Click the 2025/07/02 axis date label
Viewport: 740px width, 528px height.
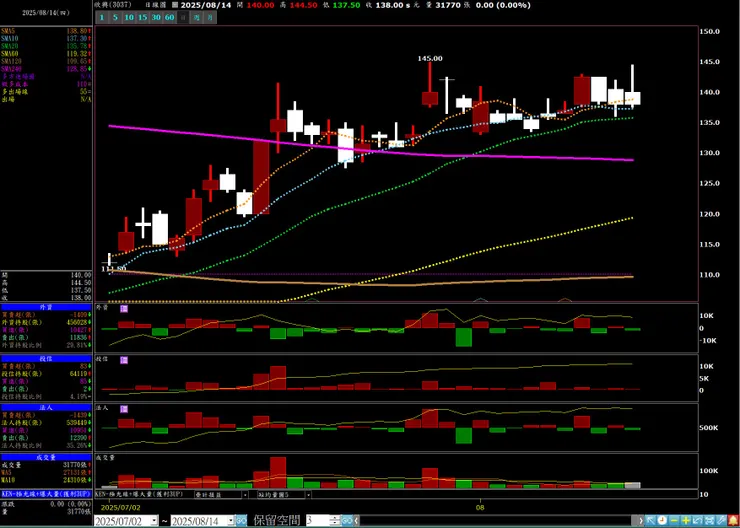coord(120,508)
